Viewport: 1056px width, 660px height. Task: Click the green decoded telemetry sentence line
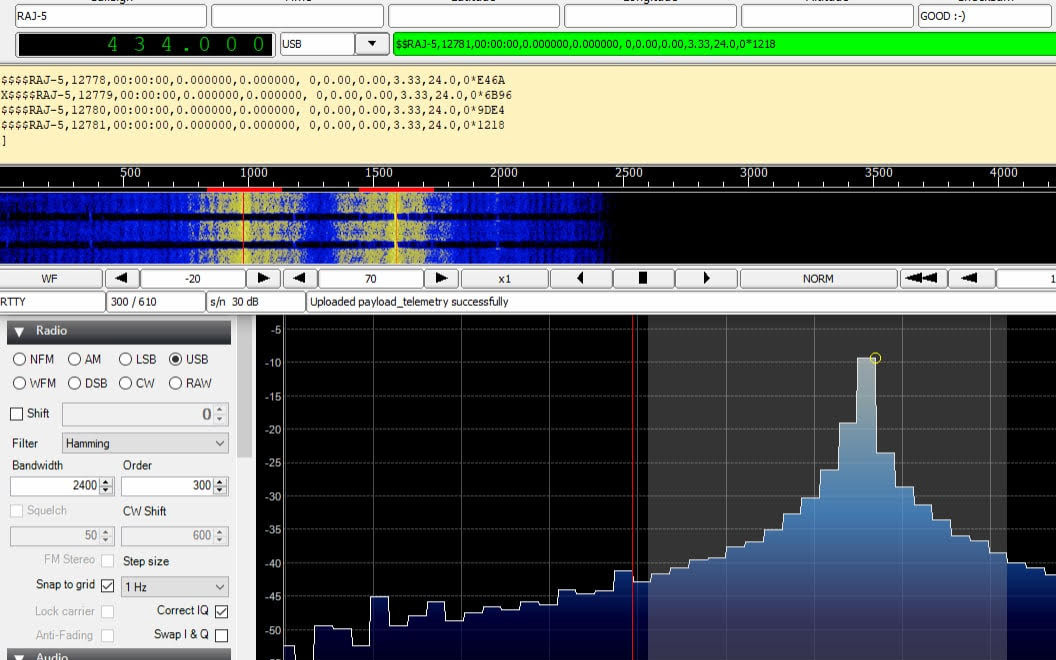point(724,44)
